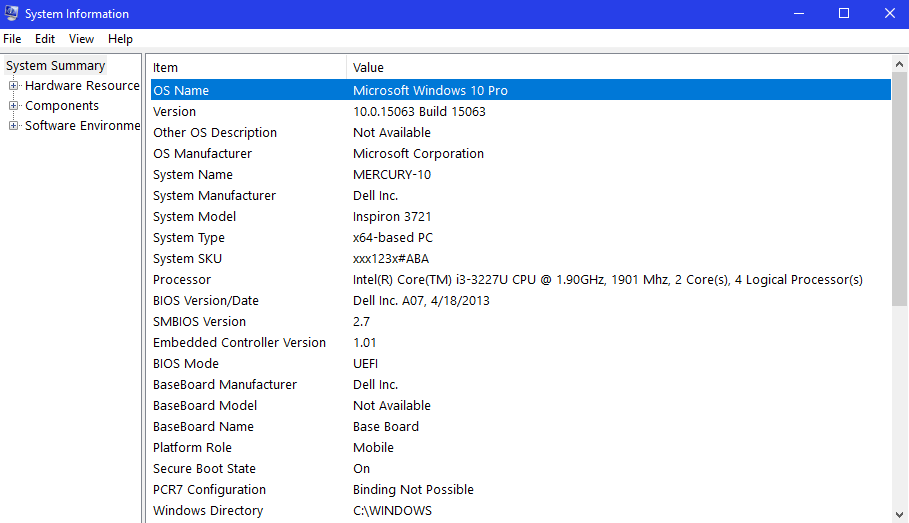The height and width of the screenshot is (523, 909).
Task: Select the Embedded Controller Version row
Action: click(x=521, y=343)
